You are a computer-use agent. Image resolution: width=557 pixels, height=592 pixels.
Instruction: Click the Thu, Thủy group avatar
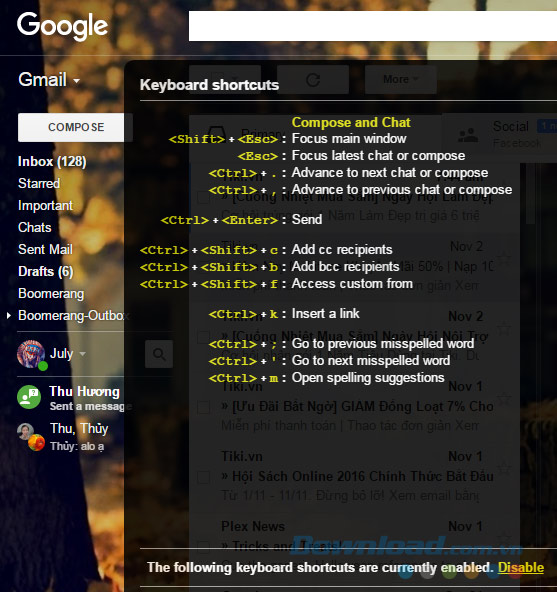pos(31,437)
